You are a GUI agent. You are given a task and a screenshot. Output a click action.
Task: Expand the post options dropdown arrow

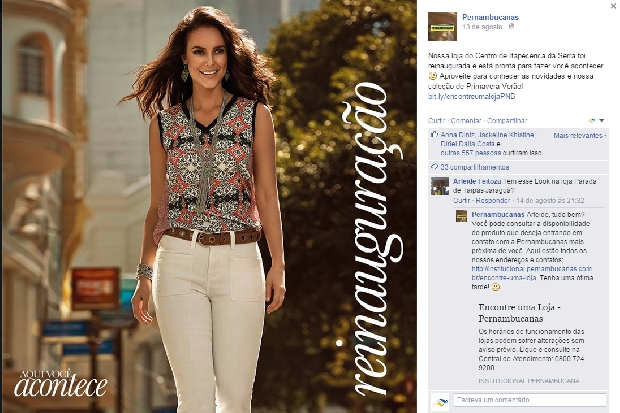602,120
